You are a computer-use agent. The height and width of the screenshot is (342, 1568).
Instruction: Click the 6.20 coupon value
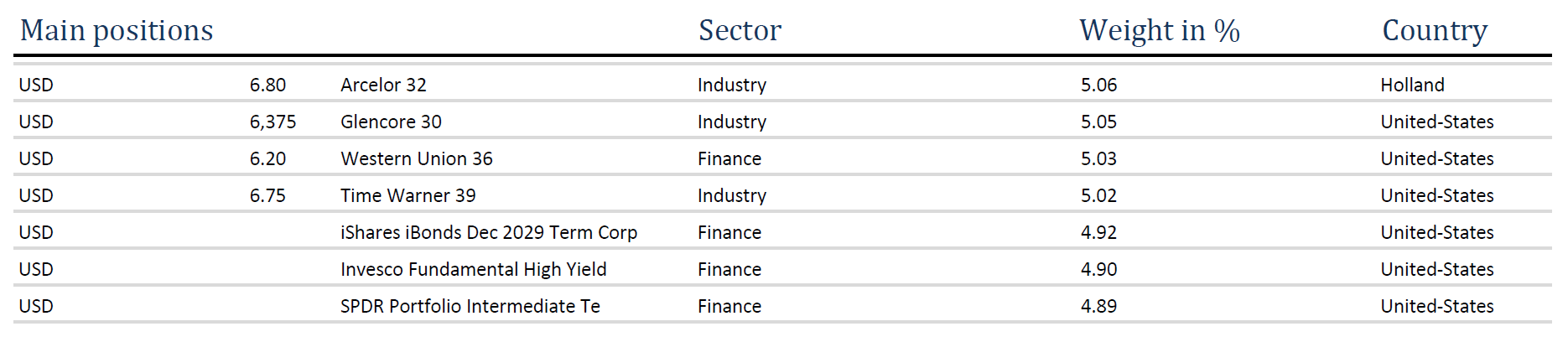(x=267, y=158)
